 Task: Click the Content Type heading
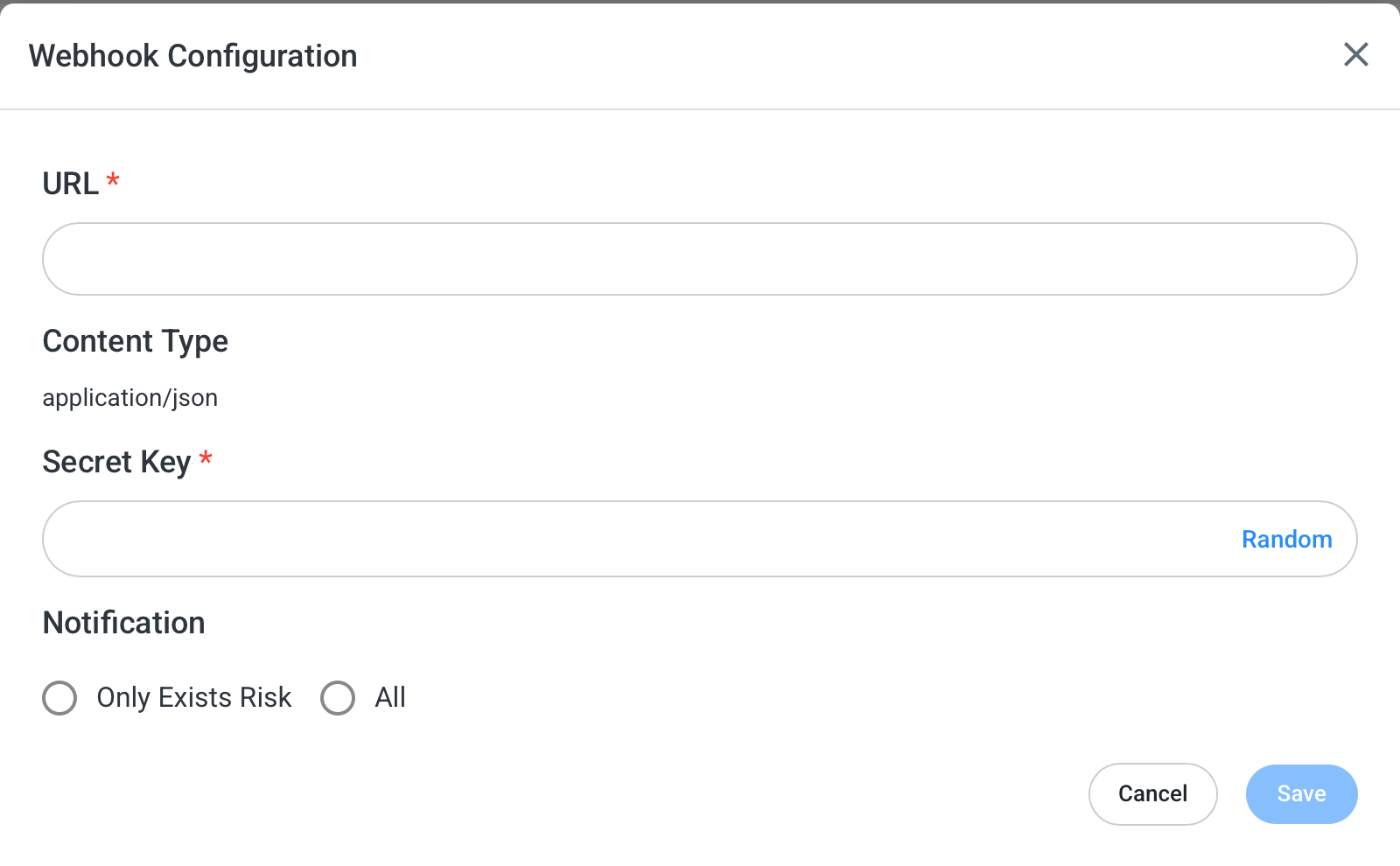click(135, 341)
